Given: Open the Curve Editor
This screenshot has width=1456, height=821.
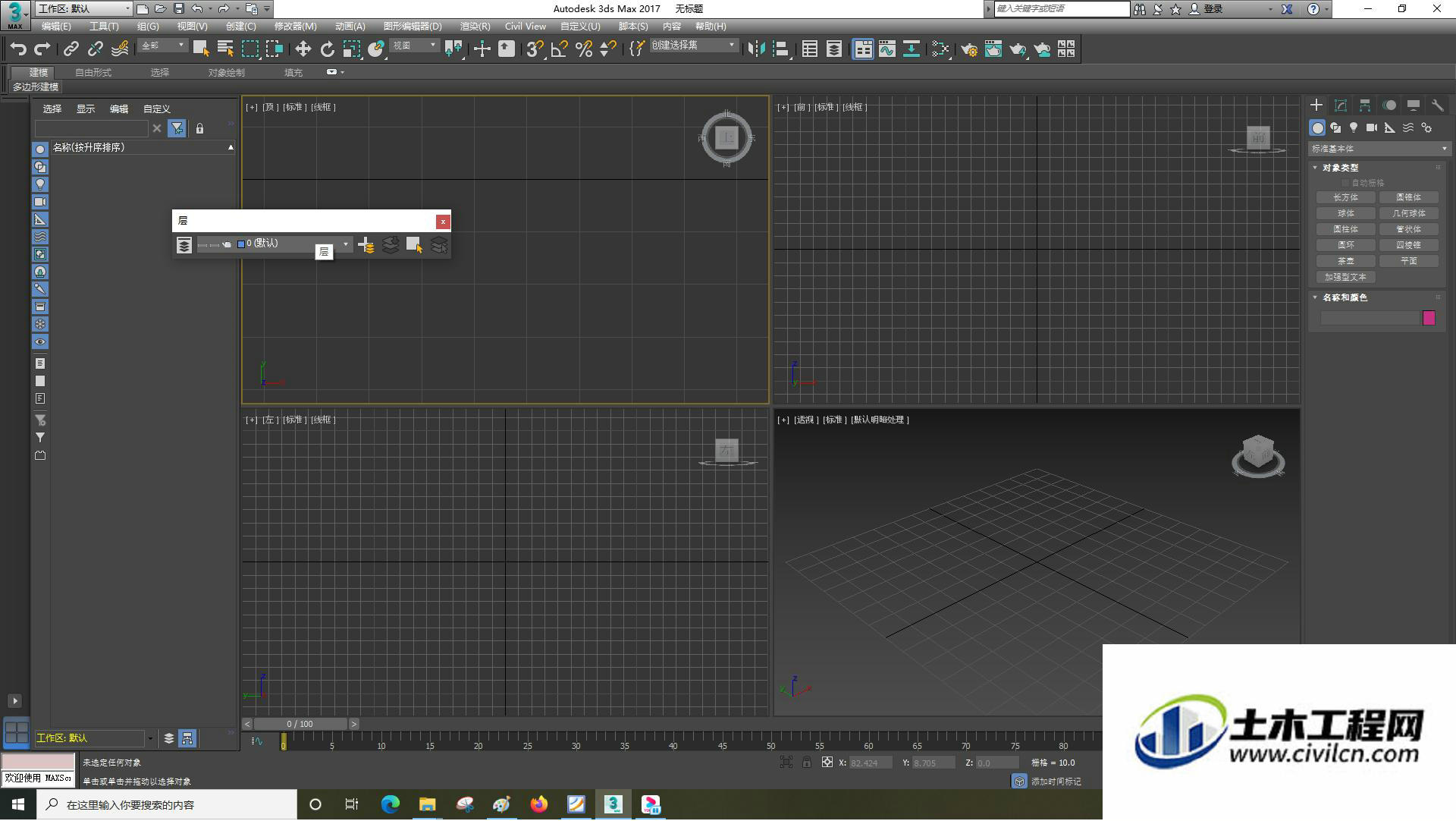Looking at the screenshot, I should (x=887, y=49).
